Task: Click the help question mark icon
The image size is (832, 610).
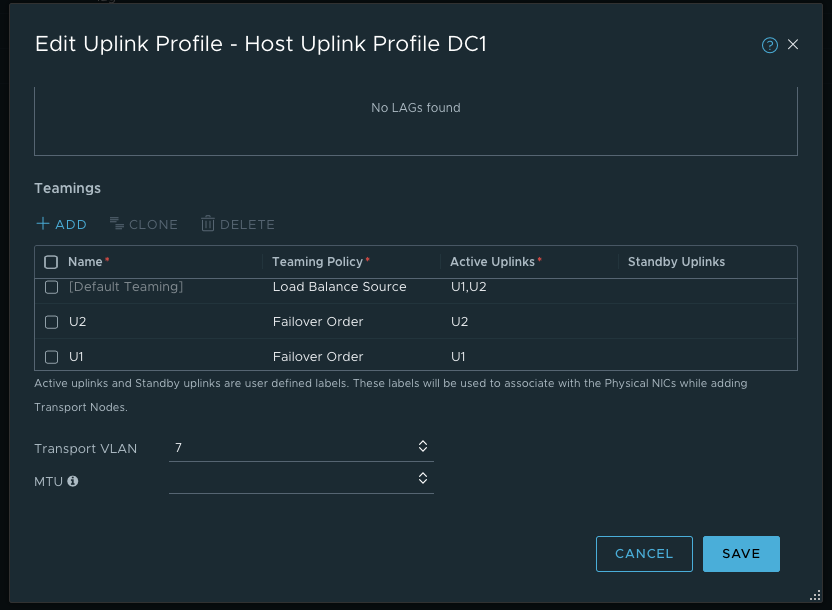Action: point(769,45)
